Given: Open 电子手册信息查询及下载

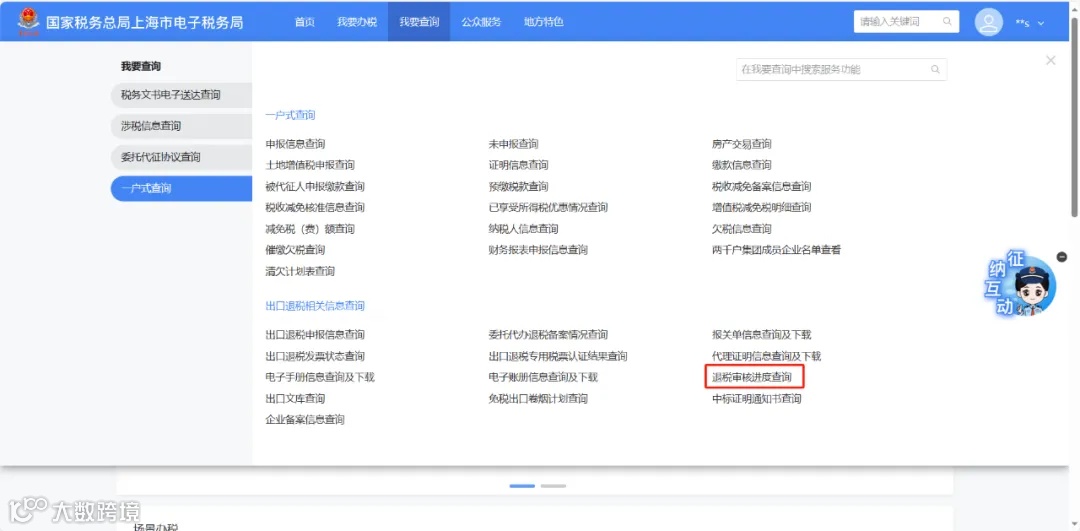Looking at the screenshot, I should 320,377.
